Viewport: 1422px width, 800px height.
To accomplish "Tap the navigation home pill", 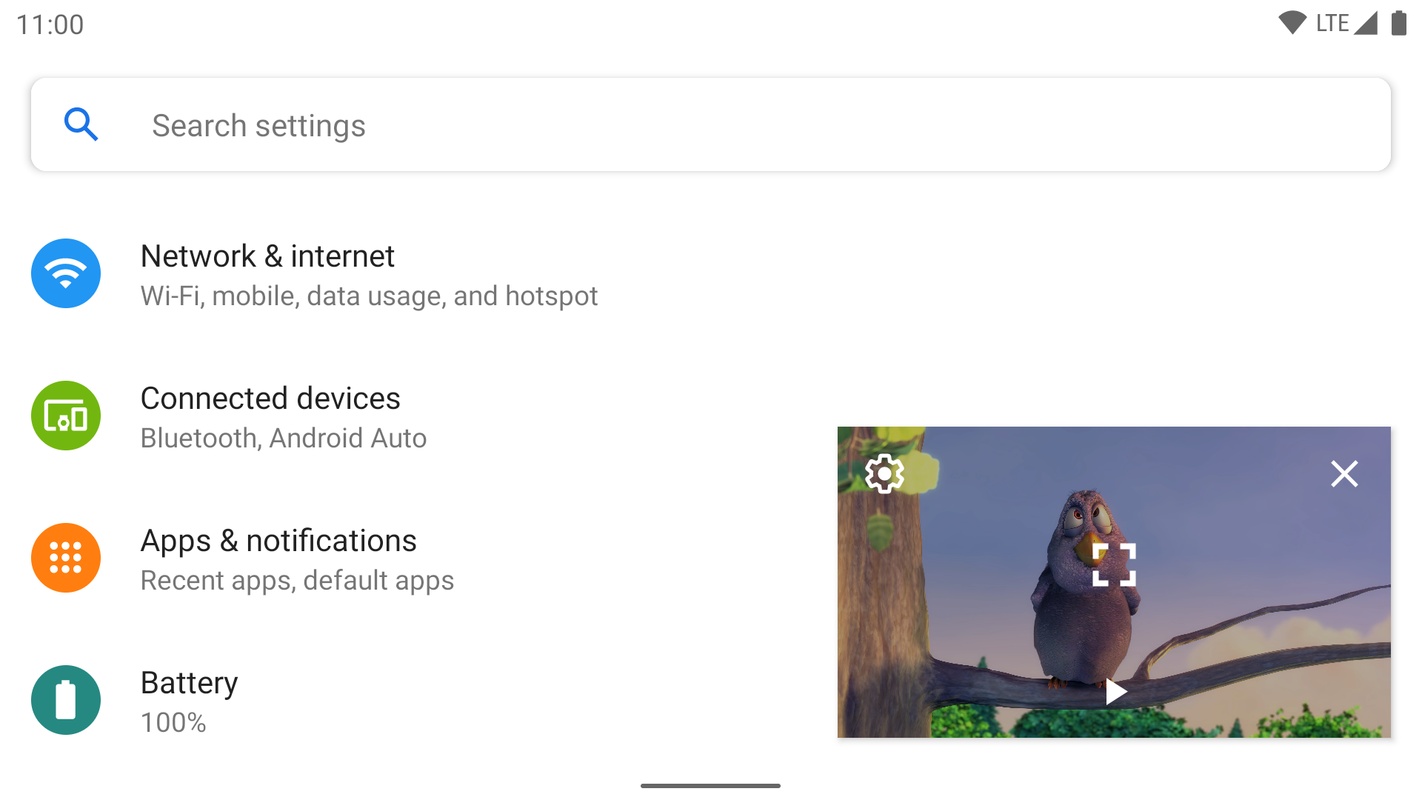I will pyautogui.click(x=711, y=786).
